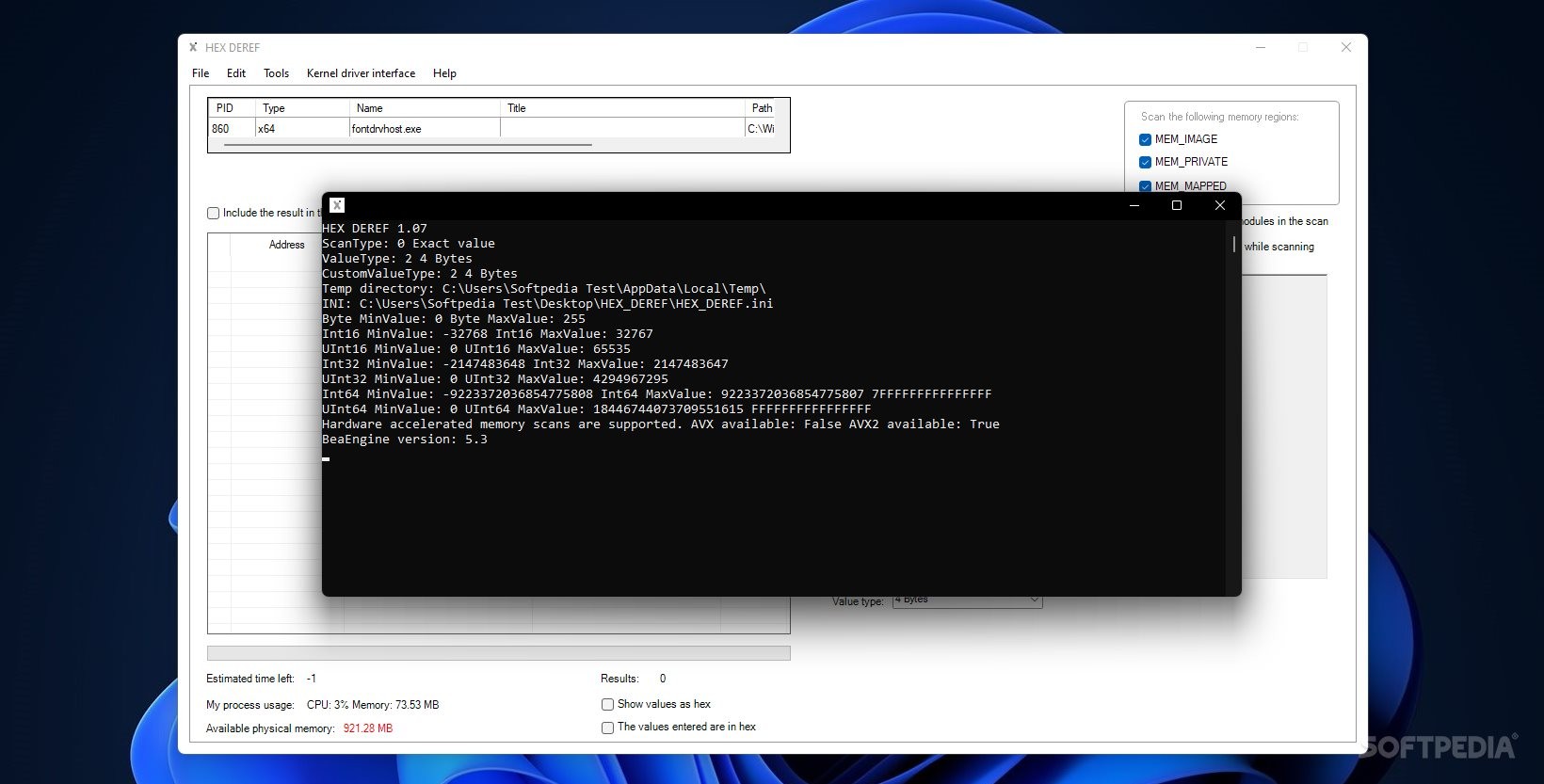Close the console window
The width and height of the screenshot is (1544, 784).
[1220, 205]
